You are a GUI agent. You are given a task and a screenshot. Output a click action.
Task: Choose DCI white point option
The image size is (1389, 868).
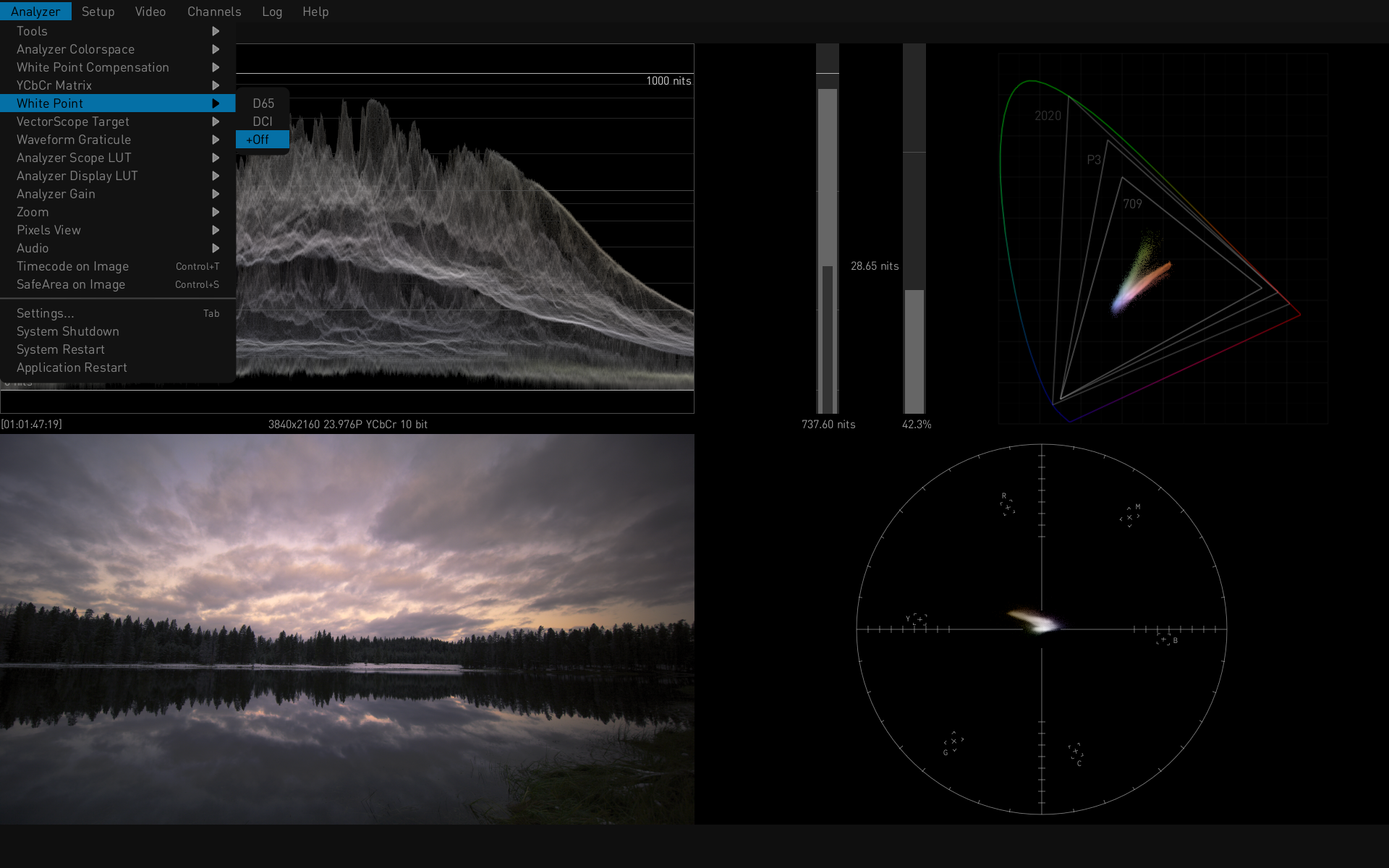(263, 122)
